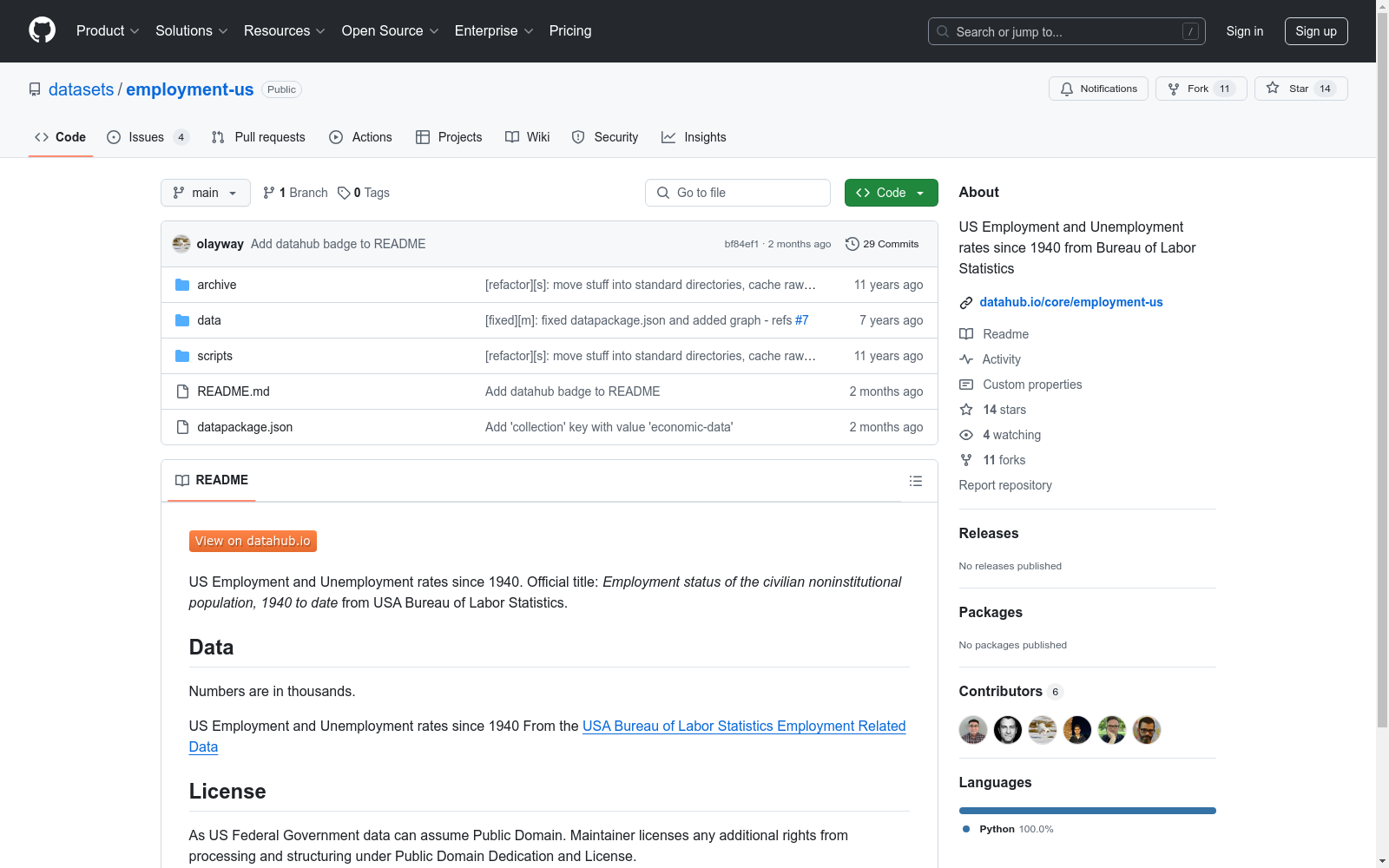Click the Custom properties note icon
The width and height of the screenshot is (1389, 868).
coord(966,385)
